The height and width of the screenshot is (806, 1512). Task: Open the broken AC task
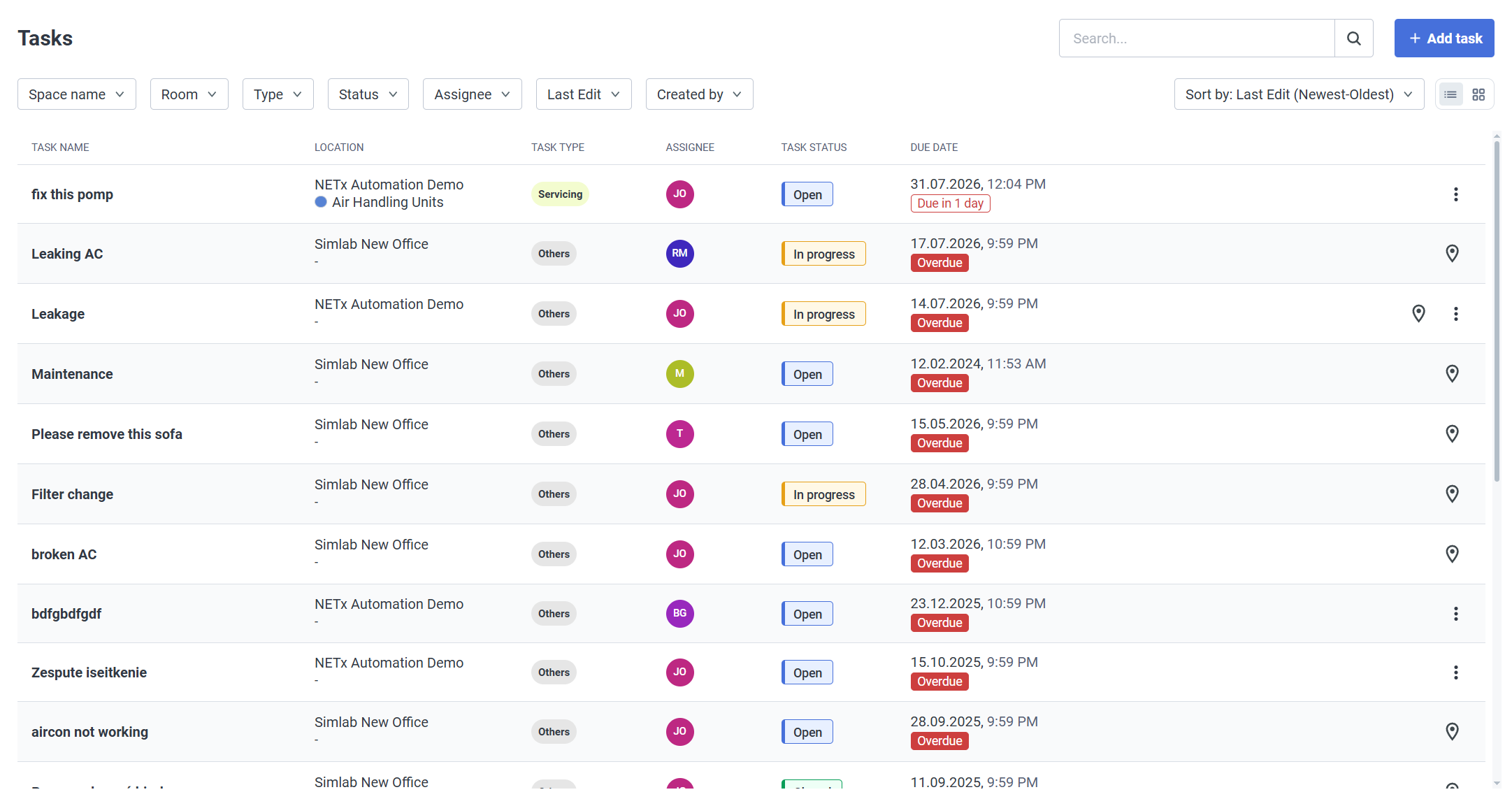click(64, 554)
